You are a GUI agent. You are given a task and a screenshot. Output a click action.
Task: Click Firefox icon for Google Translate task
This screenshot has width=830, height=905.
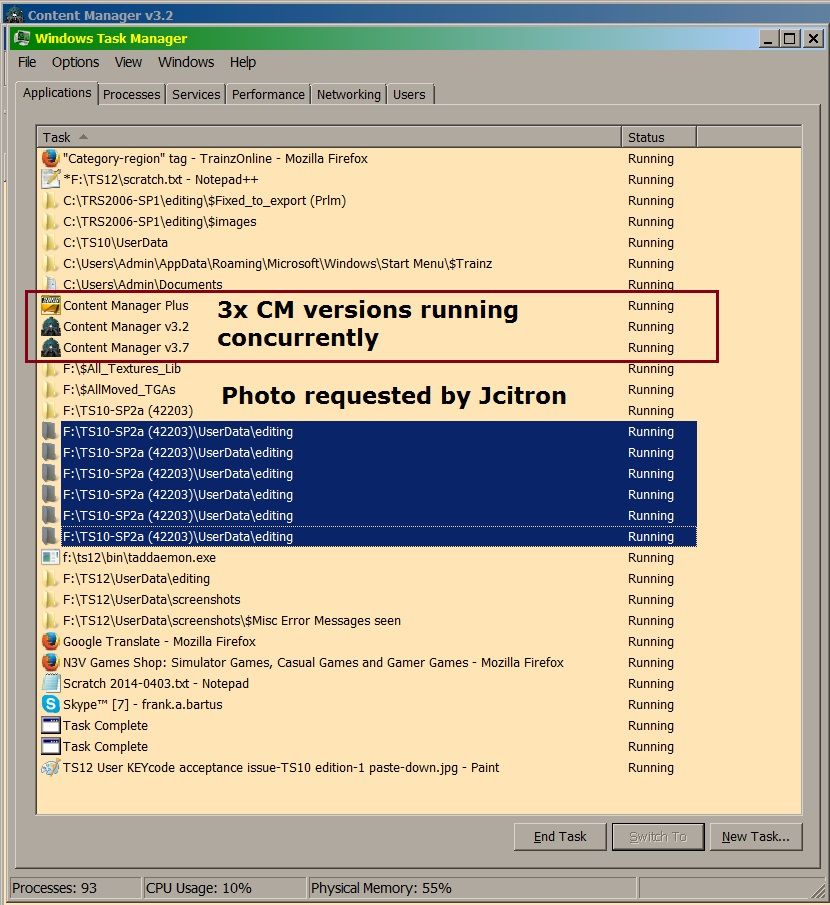[51, 641]
